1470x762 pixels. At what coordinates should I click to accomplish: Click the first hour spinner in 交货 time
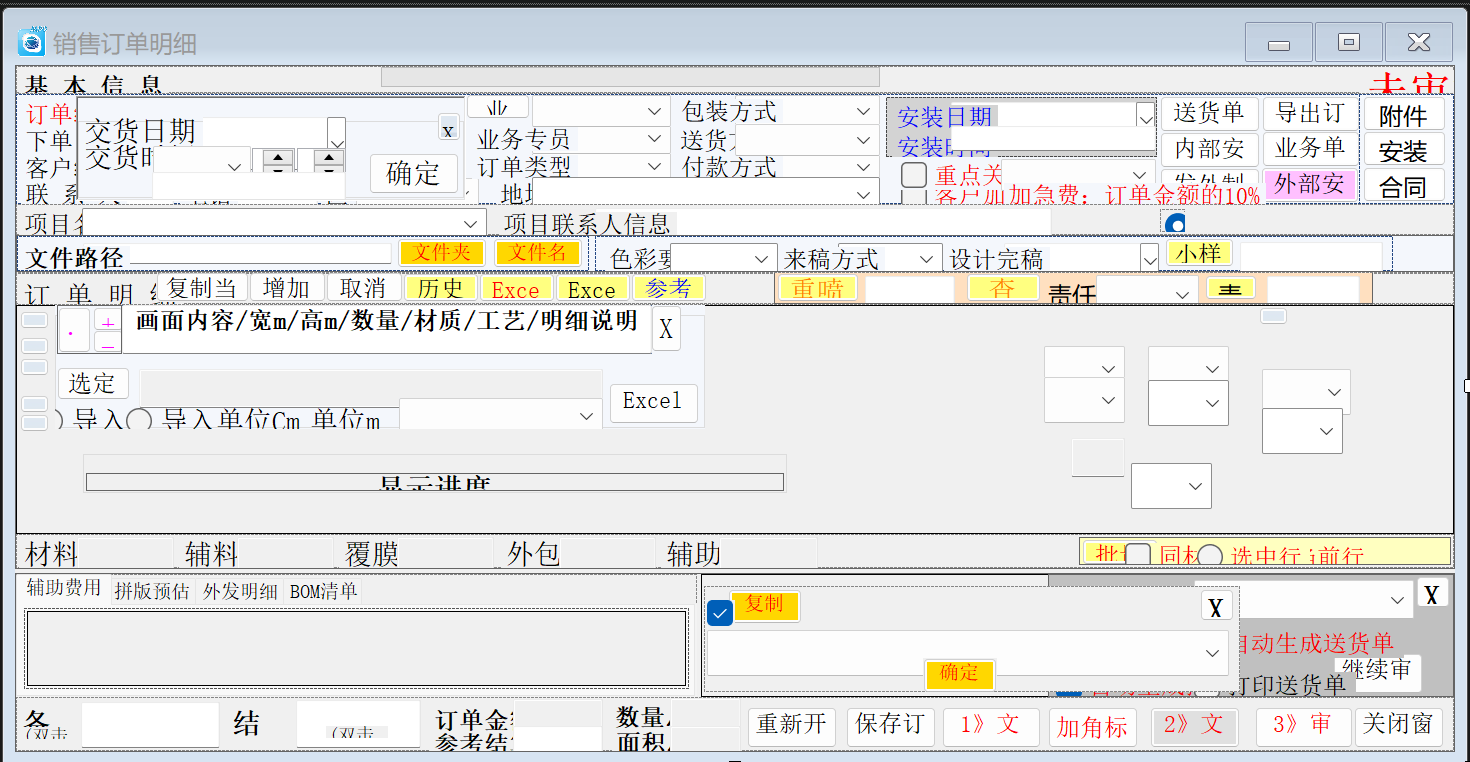click(x=279, y=163)
